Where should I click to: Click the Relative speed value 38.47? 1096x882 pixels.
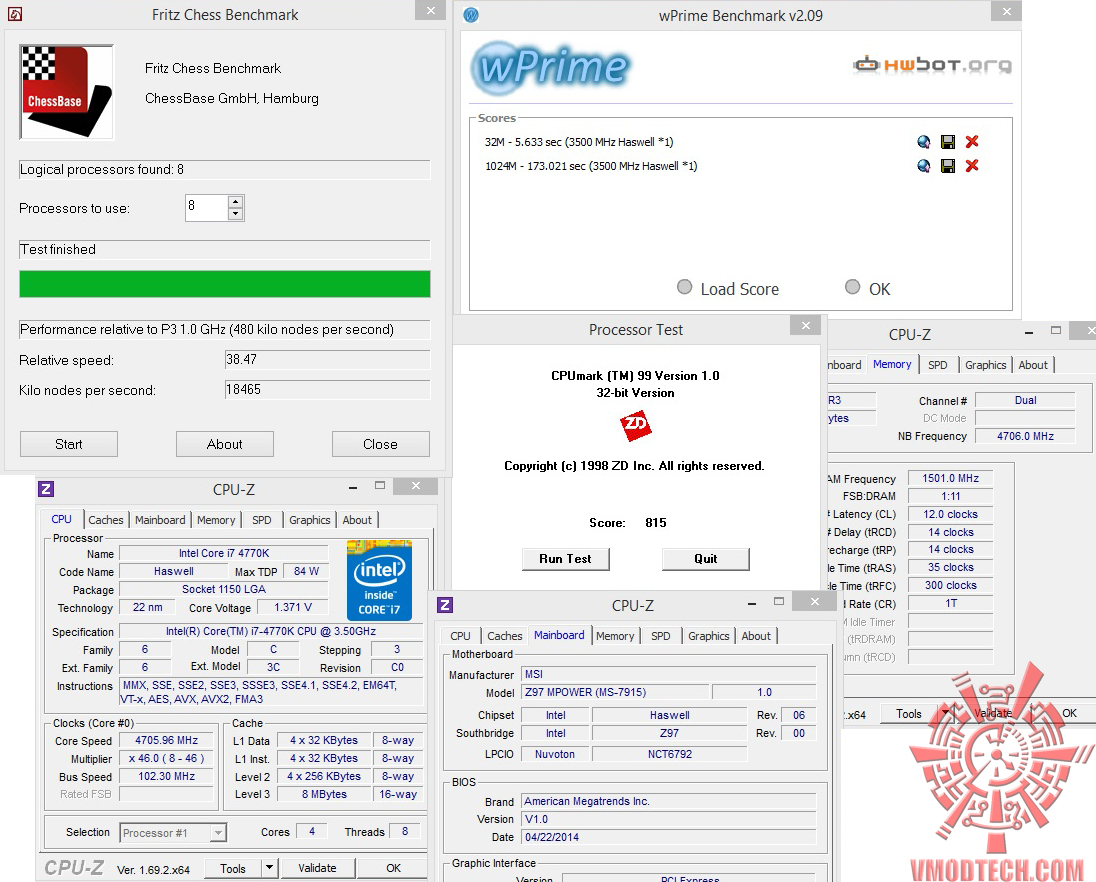pos(327,359)
